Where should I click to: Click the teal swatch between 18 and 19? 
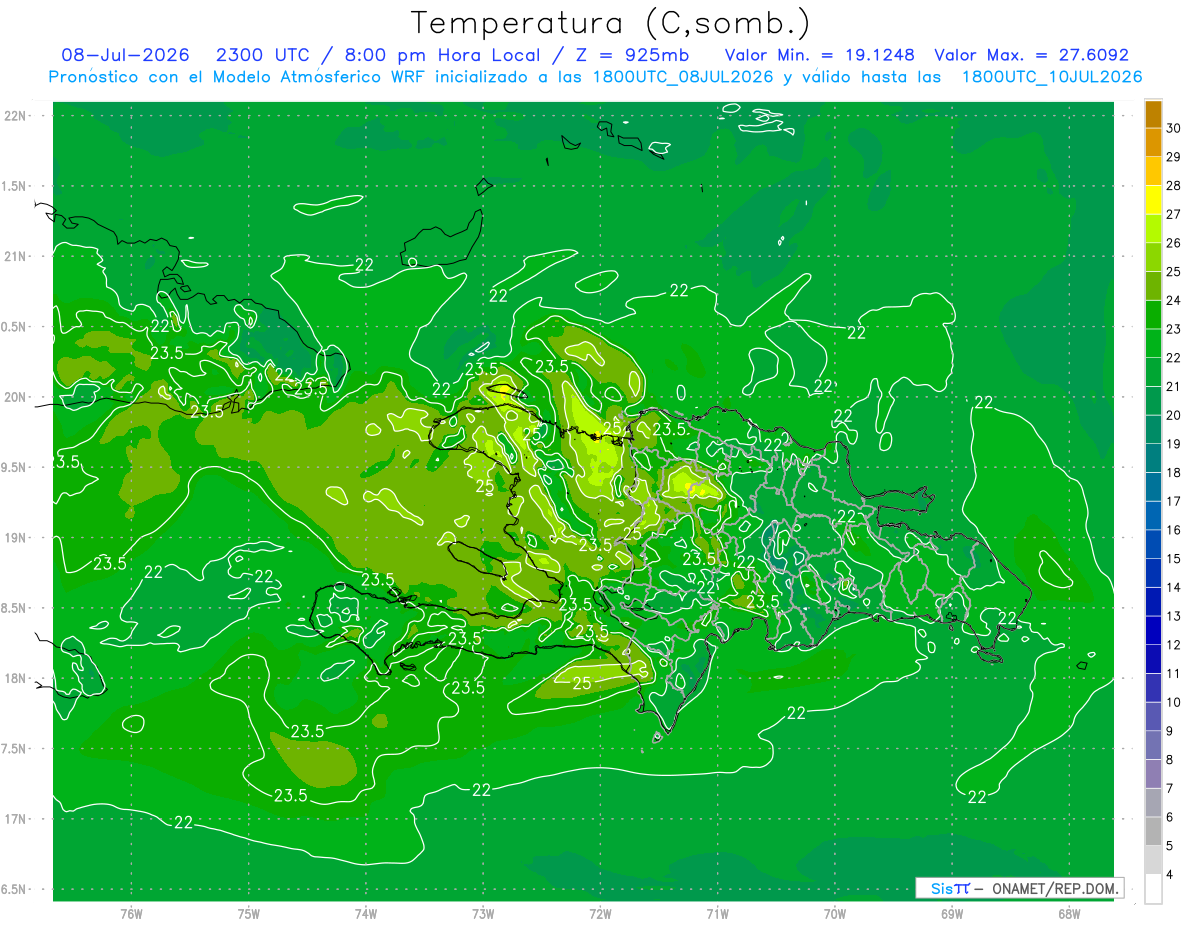click(x=1153, y=458)
